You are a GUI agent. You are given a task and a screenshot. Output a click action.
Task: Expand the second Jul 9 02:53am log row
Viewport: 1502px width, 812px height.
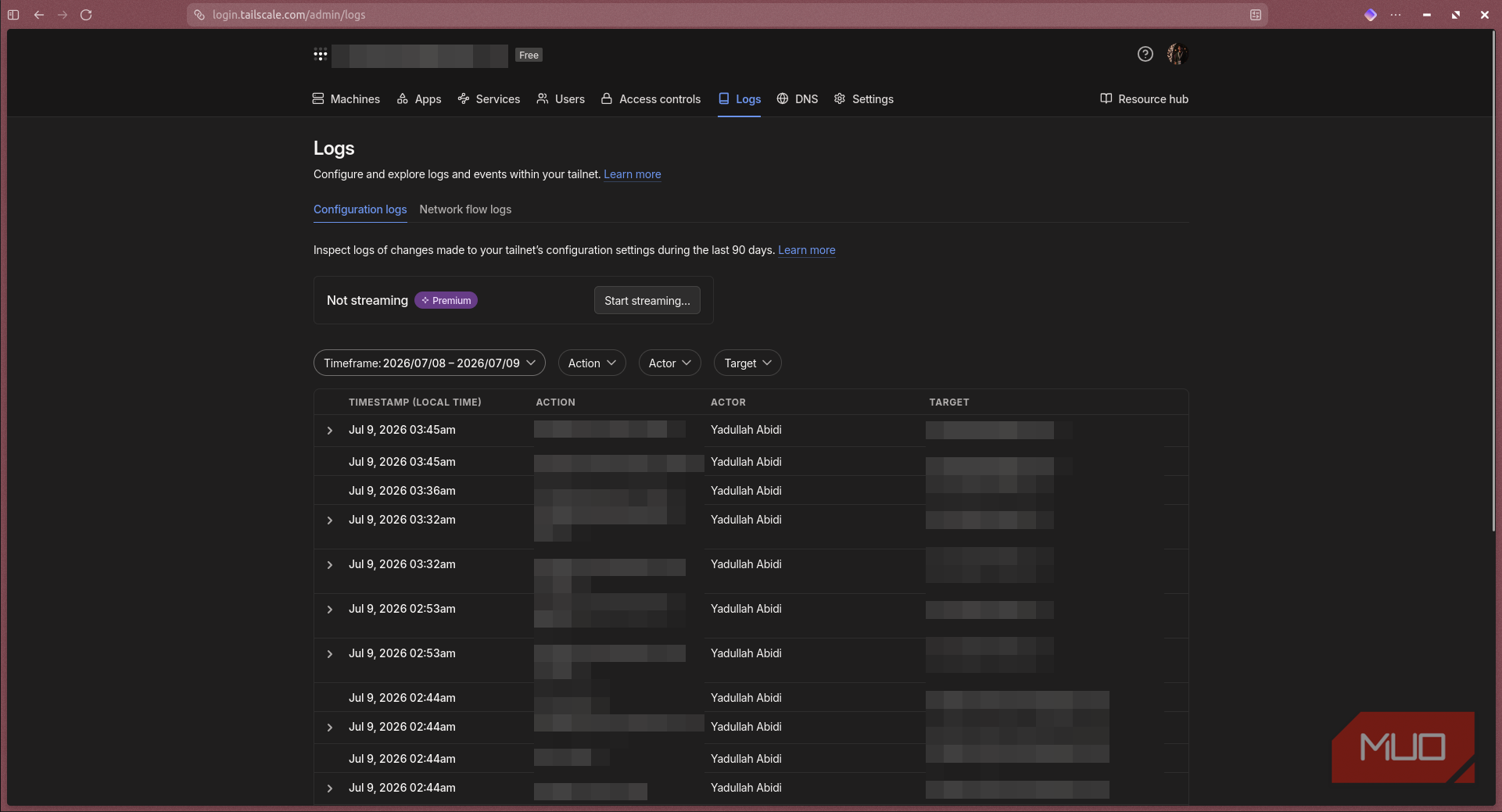pos(330,654)
